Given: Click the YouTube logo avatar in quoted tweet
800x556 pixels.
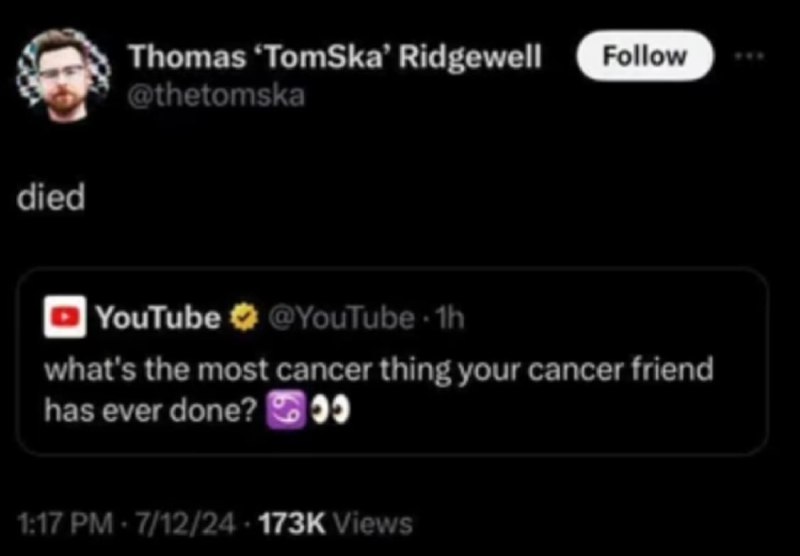Looking at the screenshot, I should [65, 317].
